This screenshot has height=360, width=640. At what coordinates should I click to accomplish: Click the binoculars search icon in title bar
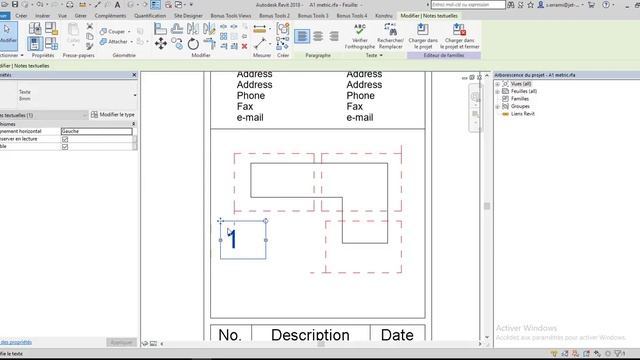(511, 5)
